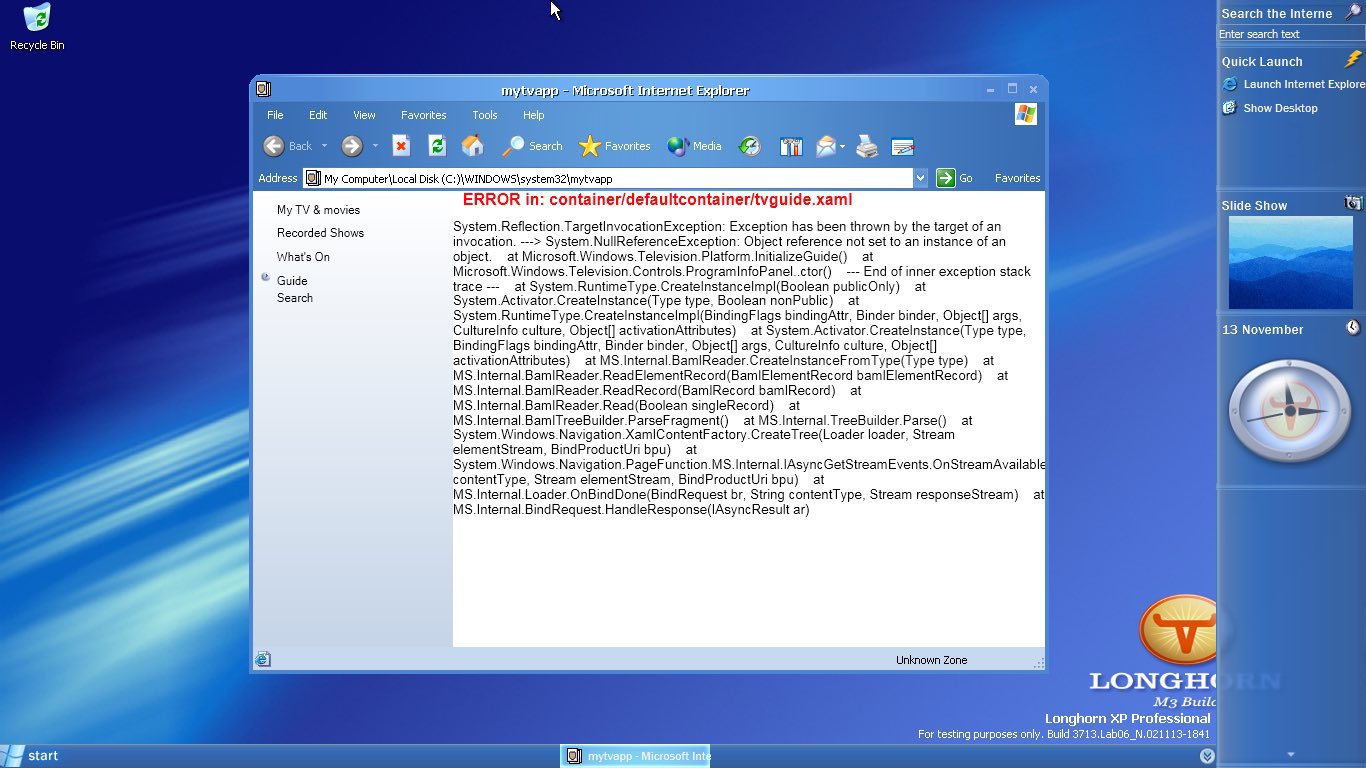Open the Back button dropdown arrow

(x=324, y=146)
